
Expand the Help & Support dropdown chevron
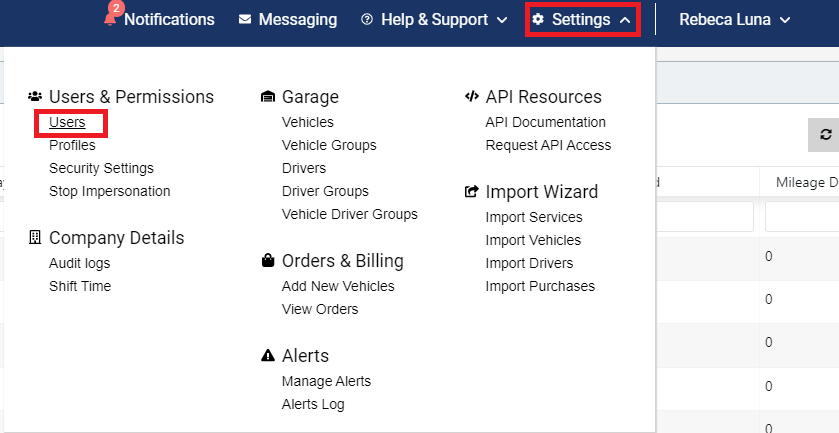(502, 20)
